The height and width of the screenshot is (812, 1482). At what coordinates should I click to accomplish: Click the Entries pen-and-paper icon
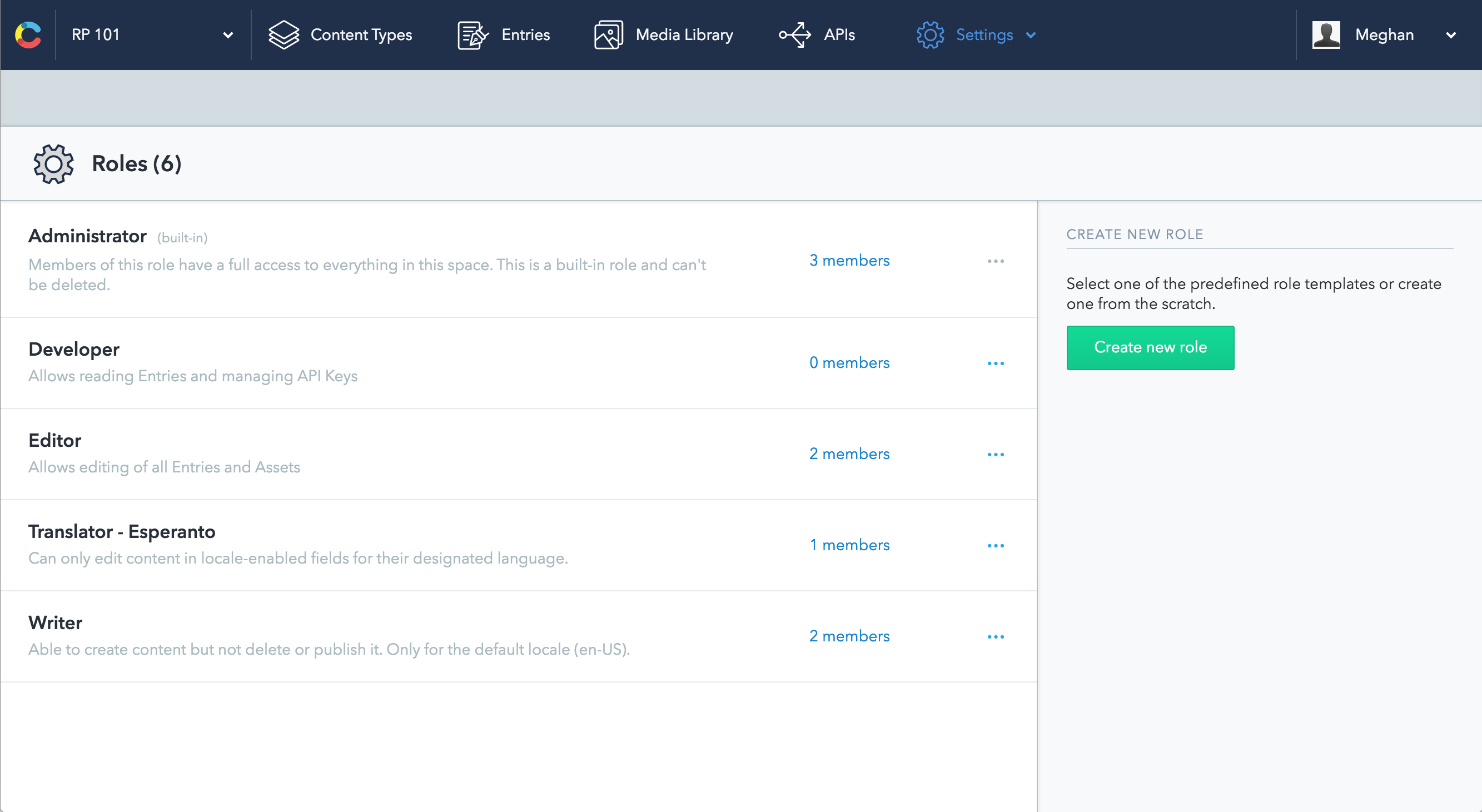473,35
